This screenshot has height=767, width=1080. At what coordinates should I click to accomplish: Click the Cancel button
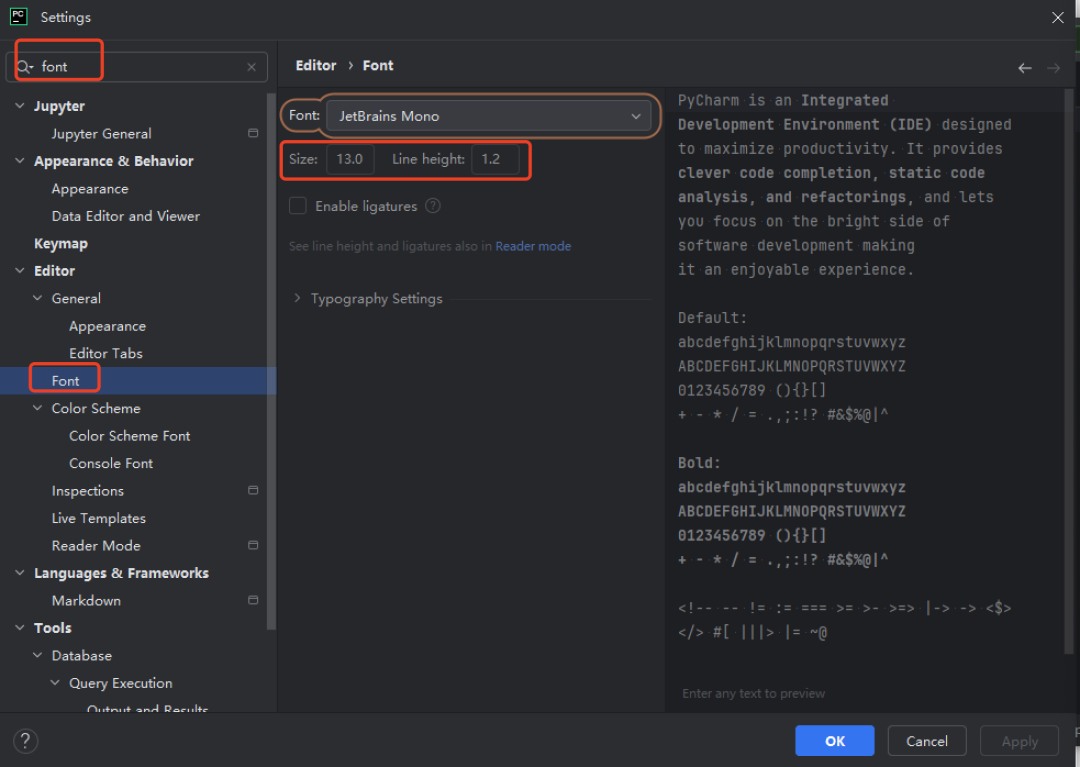point(926,741)
